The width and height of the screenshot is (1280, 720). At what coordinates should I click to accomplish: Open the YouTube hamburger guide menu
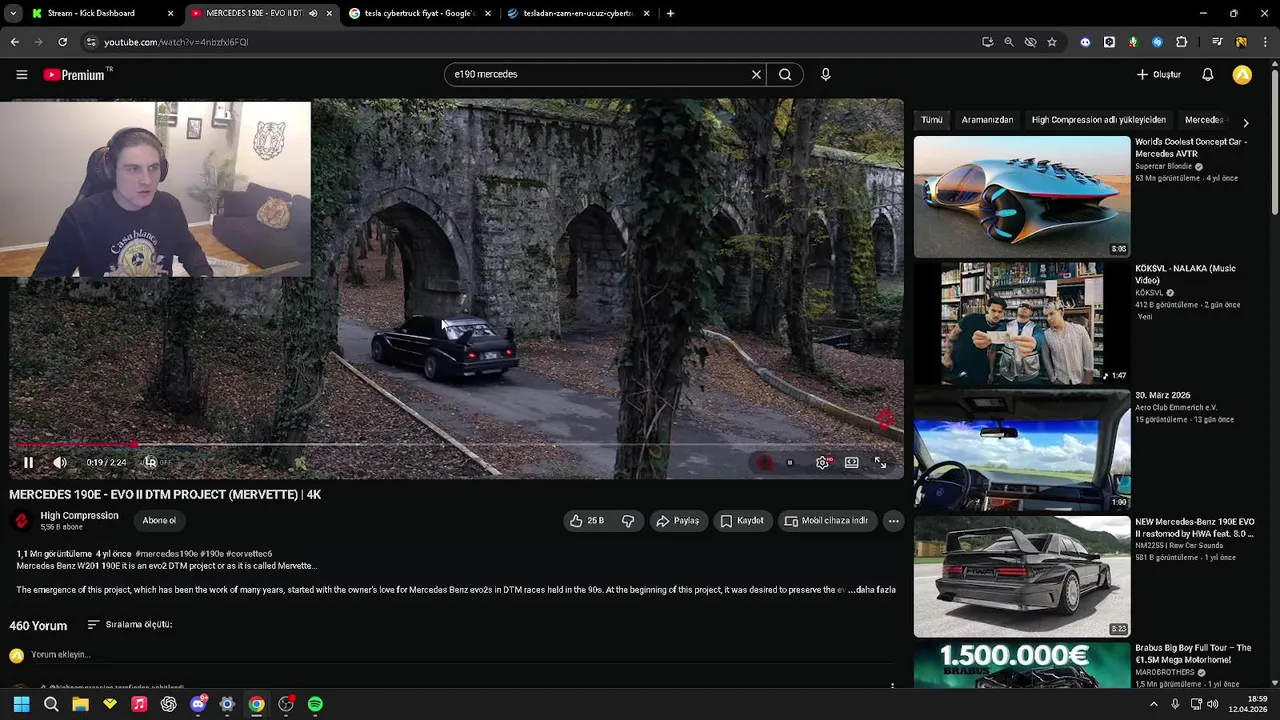(x=21, y=74)
